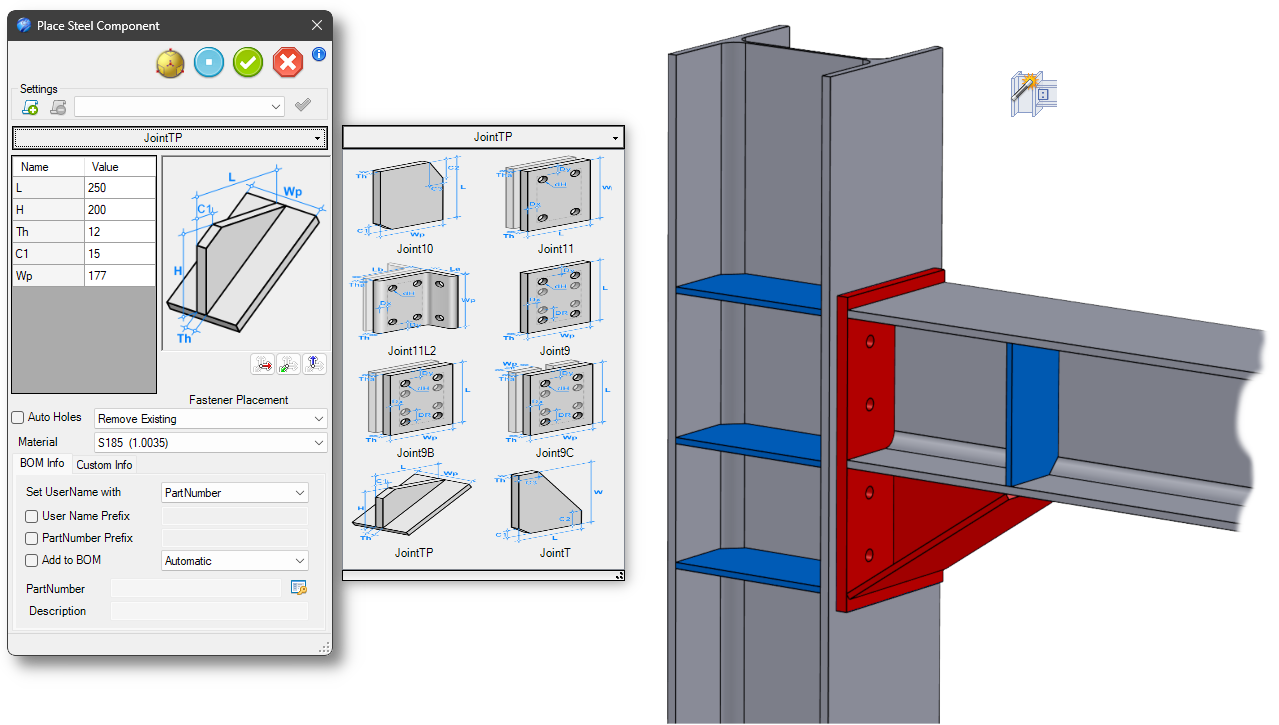This screenshot has height=725, width=1279.
Task: Choose the Joint10 component thumbnail
Action: 414,207
